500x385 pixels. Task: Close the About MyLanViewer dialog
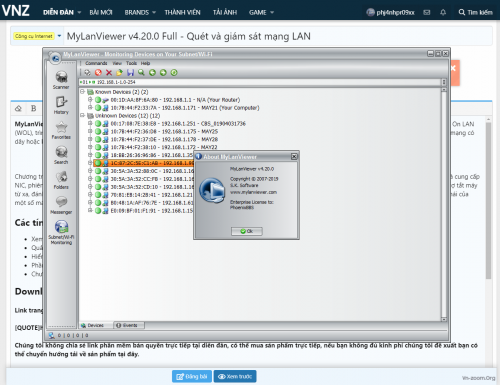click(x=294, y=156)
